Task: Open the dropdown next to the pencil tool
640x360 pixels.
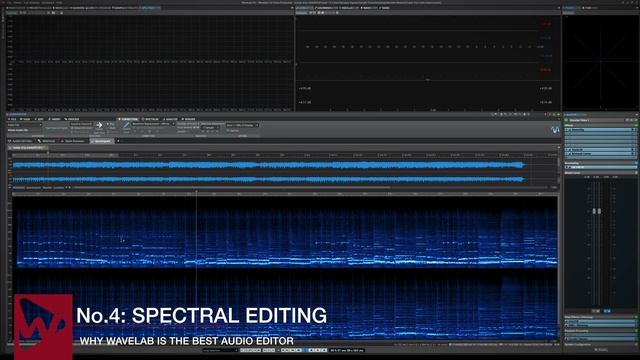Action: (x=153, y=124)
